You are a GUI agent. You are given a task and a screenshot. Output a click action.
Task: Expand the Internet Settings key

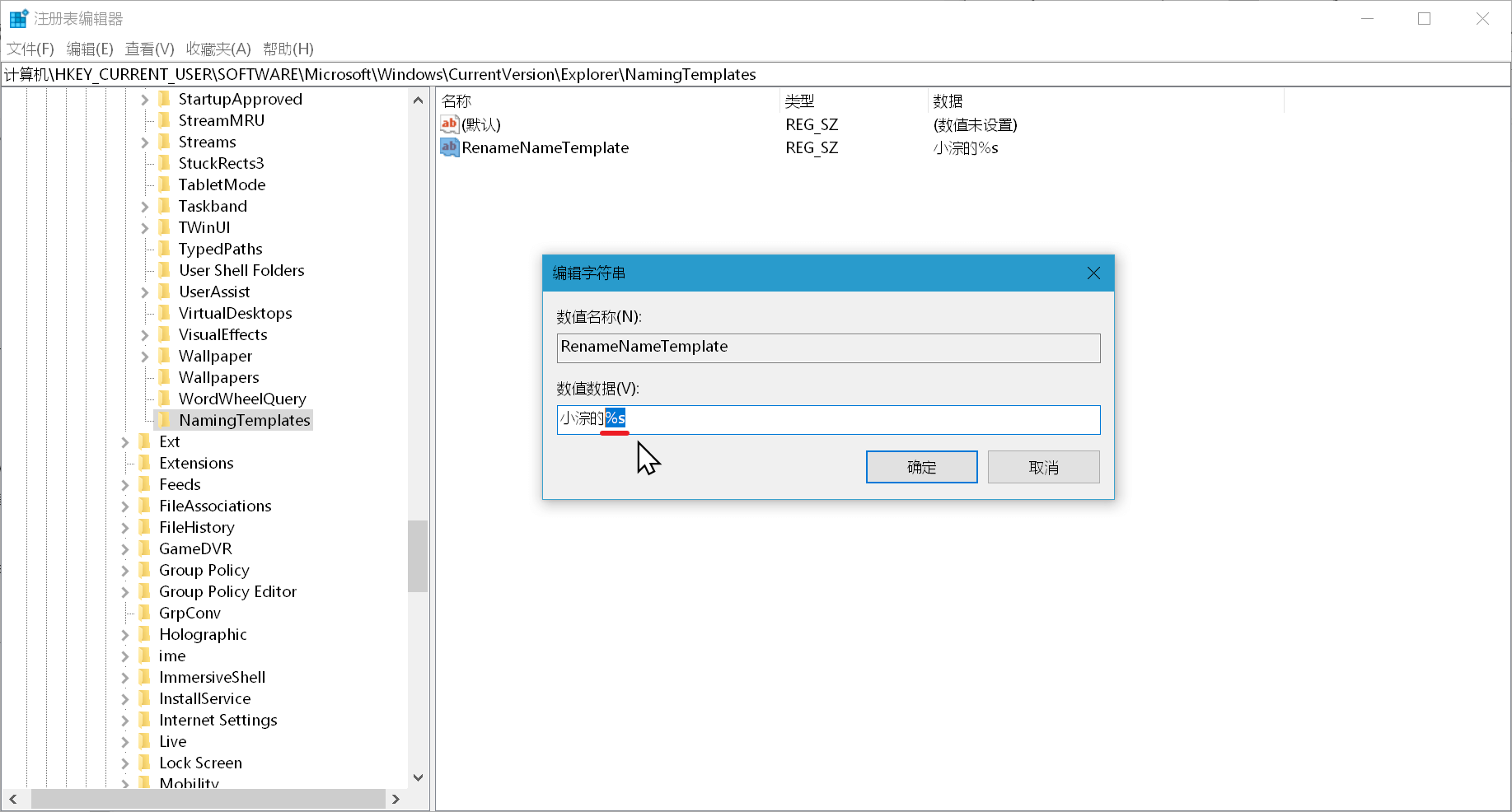coord(125,721)
